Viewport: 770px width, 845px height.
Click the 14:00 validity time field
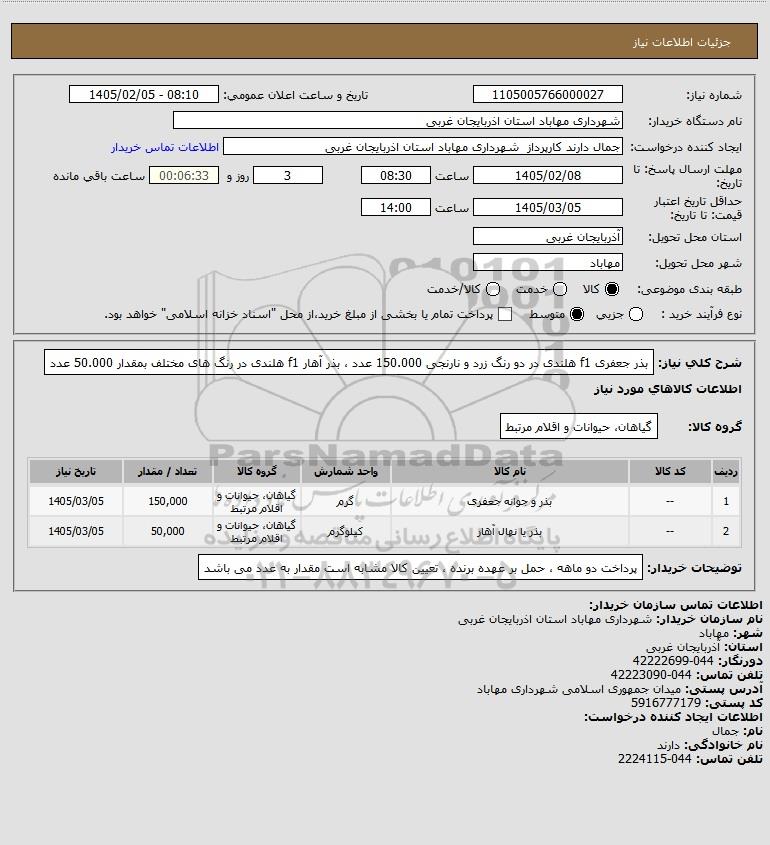[x=396, y=207]
